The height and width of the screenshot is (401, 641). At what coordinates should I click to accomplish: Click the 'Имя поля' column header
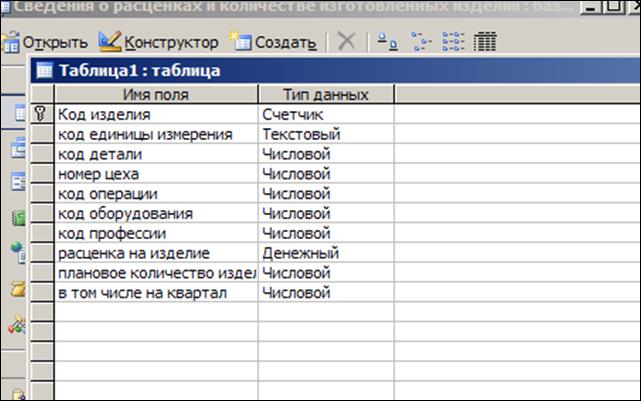click(x=155, y=95)
